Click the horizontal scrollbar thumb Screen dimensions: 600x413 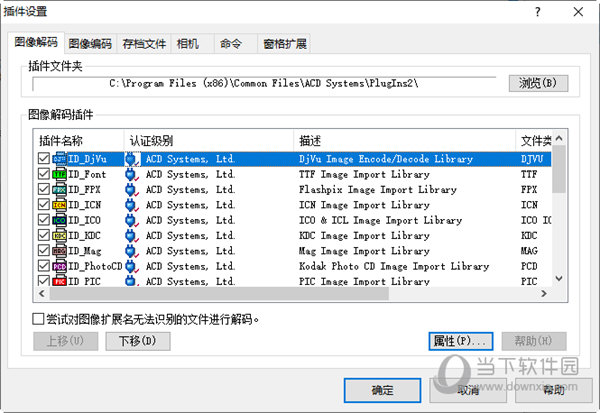click(219, 294)
